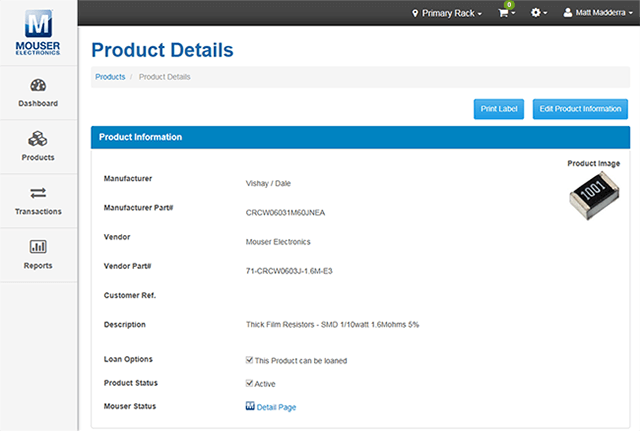Open the Dashboard gauge icon
This screenshot has height=431, width=640.
coord(38,86)
